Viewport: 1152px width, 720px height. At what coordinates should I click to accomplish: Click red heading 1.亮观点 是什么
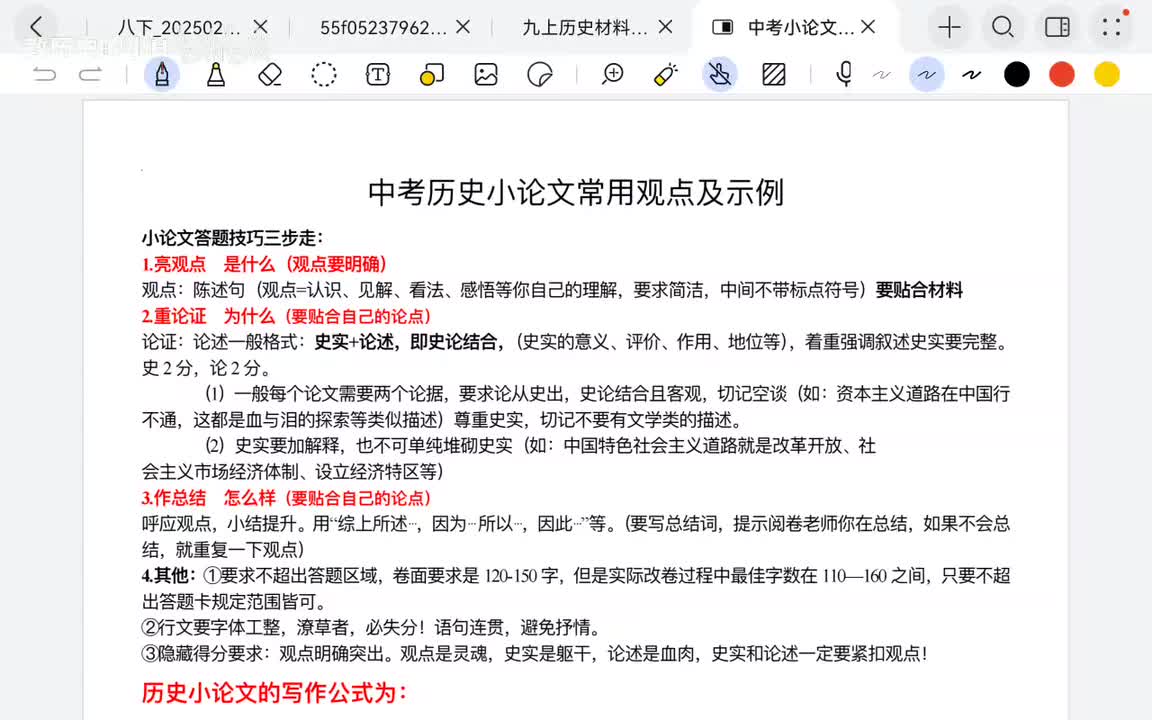click(264, 264)
